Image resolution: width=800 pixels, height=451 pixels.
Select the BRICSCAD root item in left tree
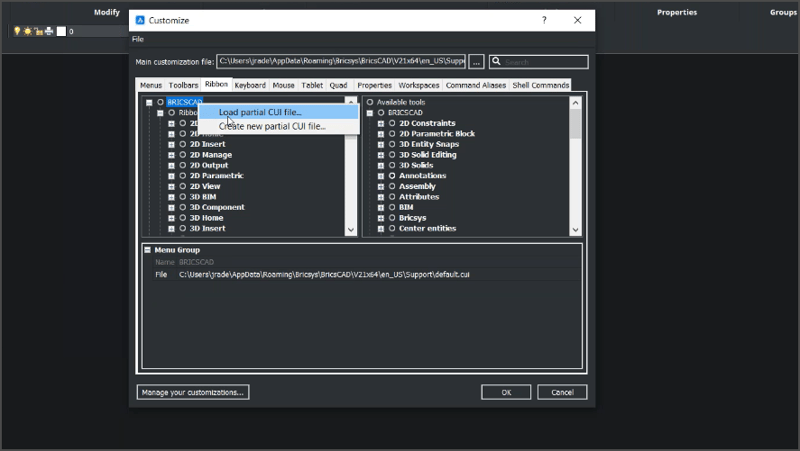click(185, 102)
